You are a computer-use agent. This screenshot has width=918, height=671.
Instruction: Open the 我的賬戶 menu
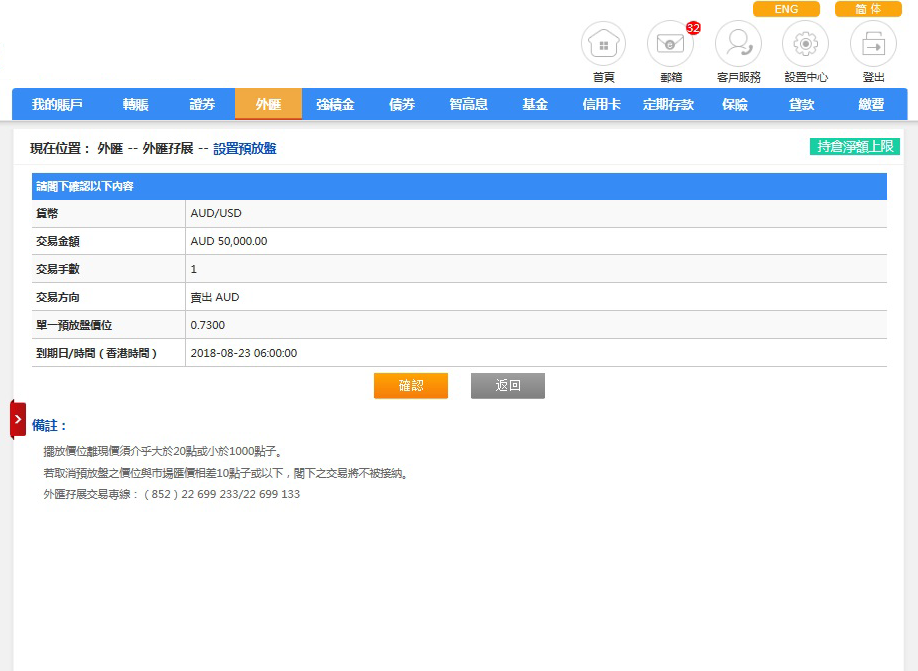click(57, 104)
